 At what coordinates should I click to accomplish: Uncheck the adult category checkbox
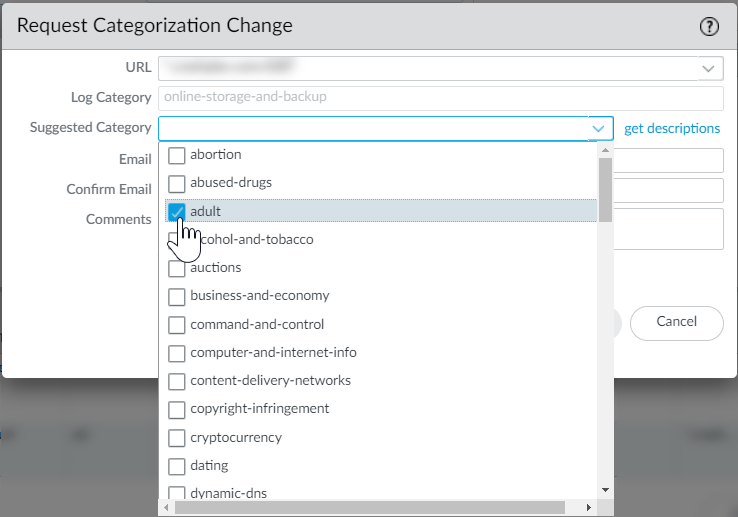[x=176, y=212]
